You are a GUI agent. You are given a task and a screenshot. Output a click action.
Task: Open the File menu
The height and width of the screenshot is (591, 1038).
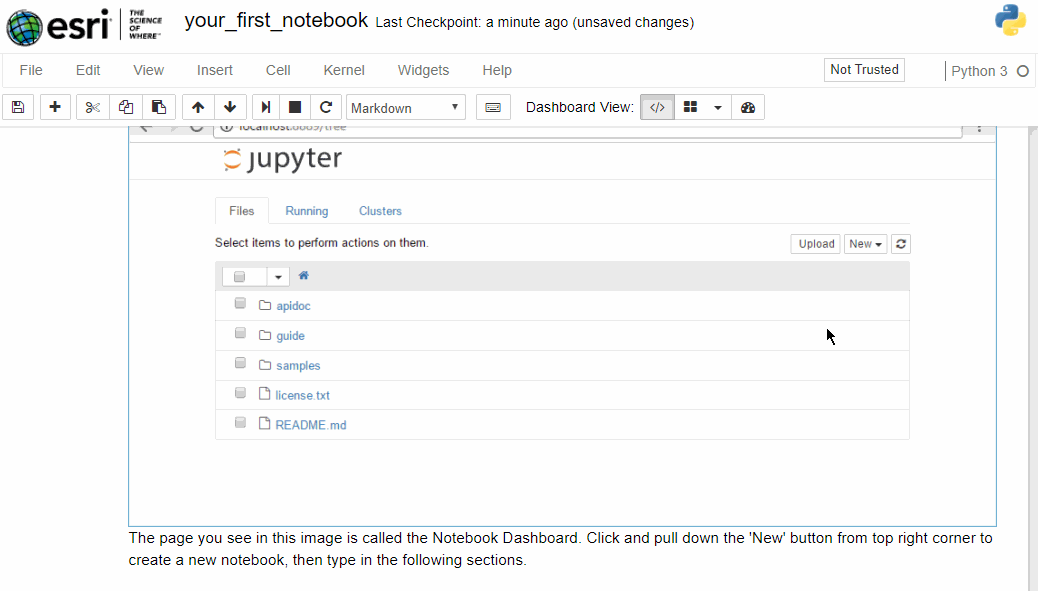point(31,70)
